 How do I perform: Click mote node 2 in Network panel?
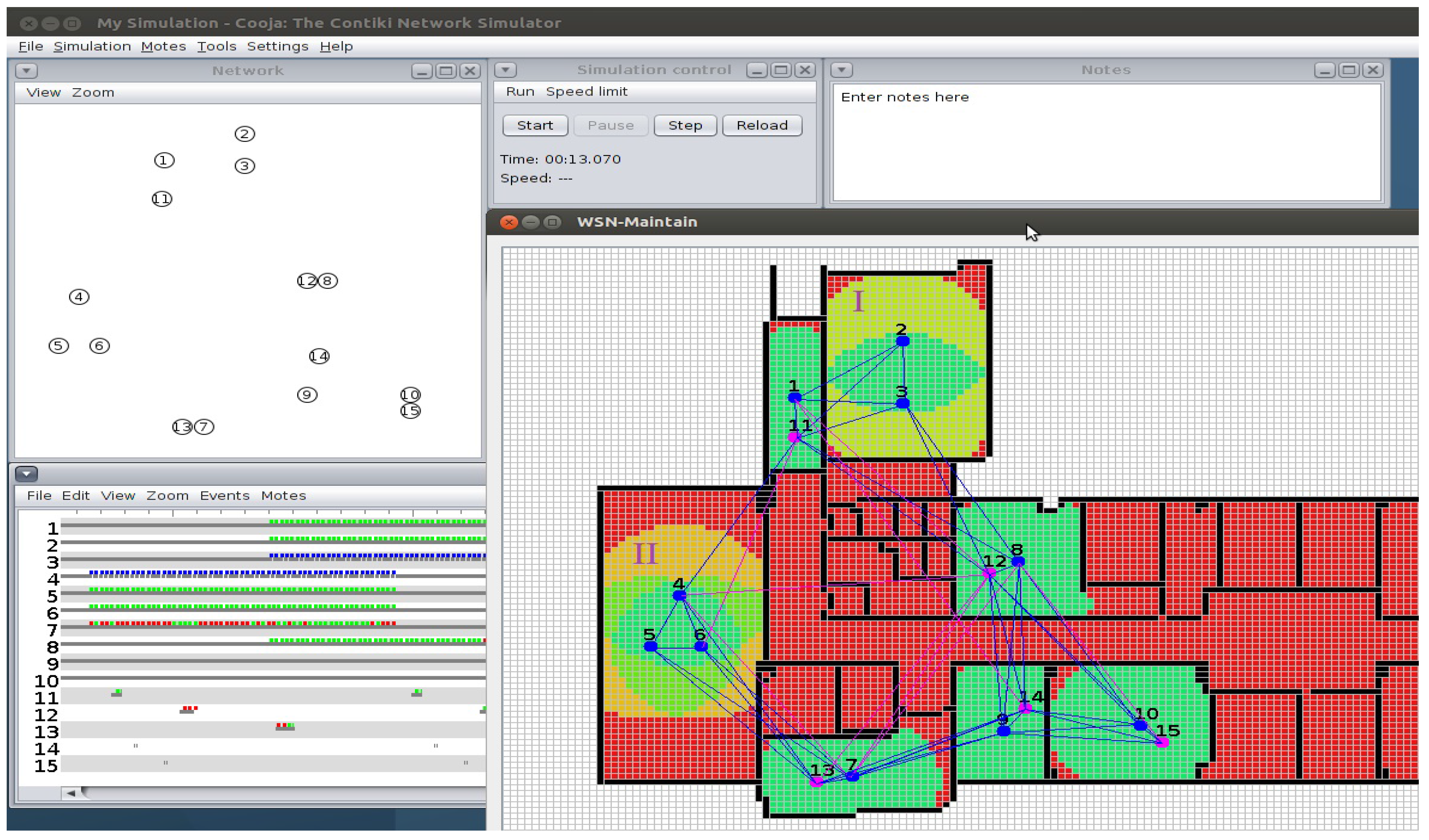[x=245, y=134]
